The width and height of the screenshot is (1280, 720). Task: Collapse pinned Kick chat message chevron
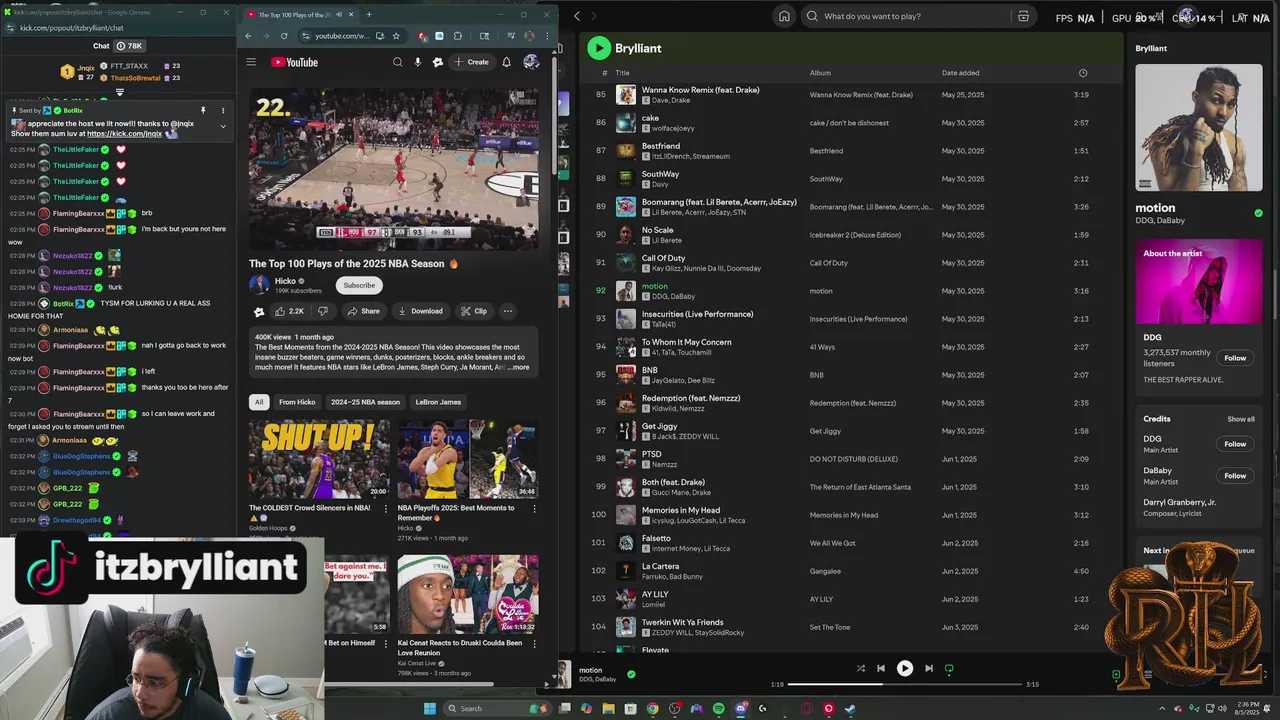point(223,126)
